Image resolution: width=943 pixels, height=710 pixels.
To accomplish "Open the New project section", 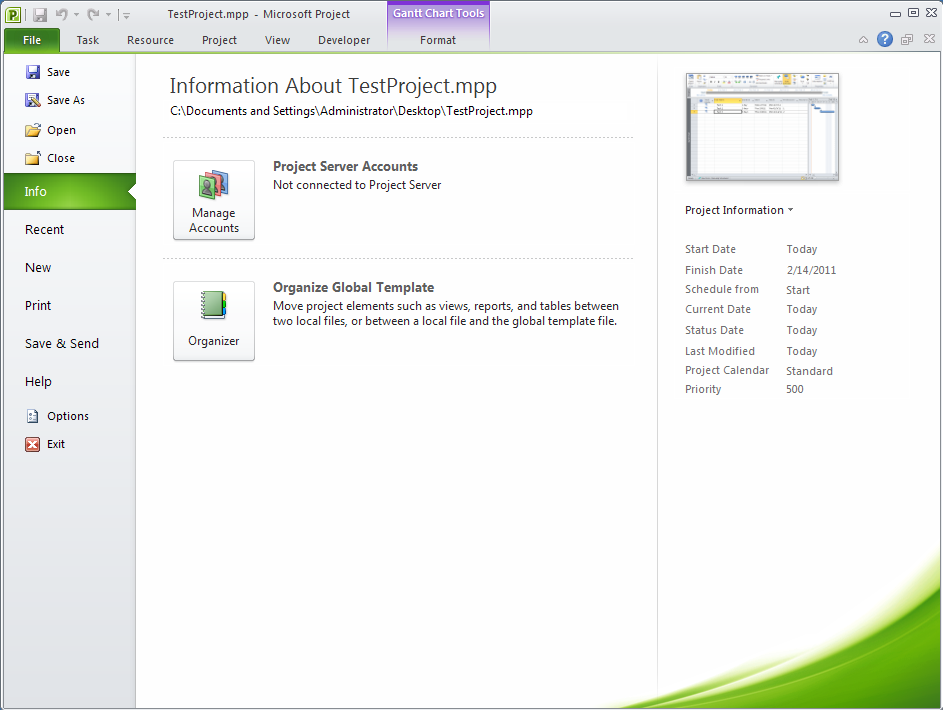I will click(x=37, y=267).
